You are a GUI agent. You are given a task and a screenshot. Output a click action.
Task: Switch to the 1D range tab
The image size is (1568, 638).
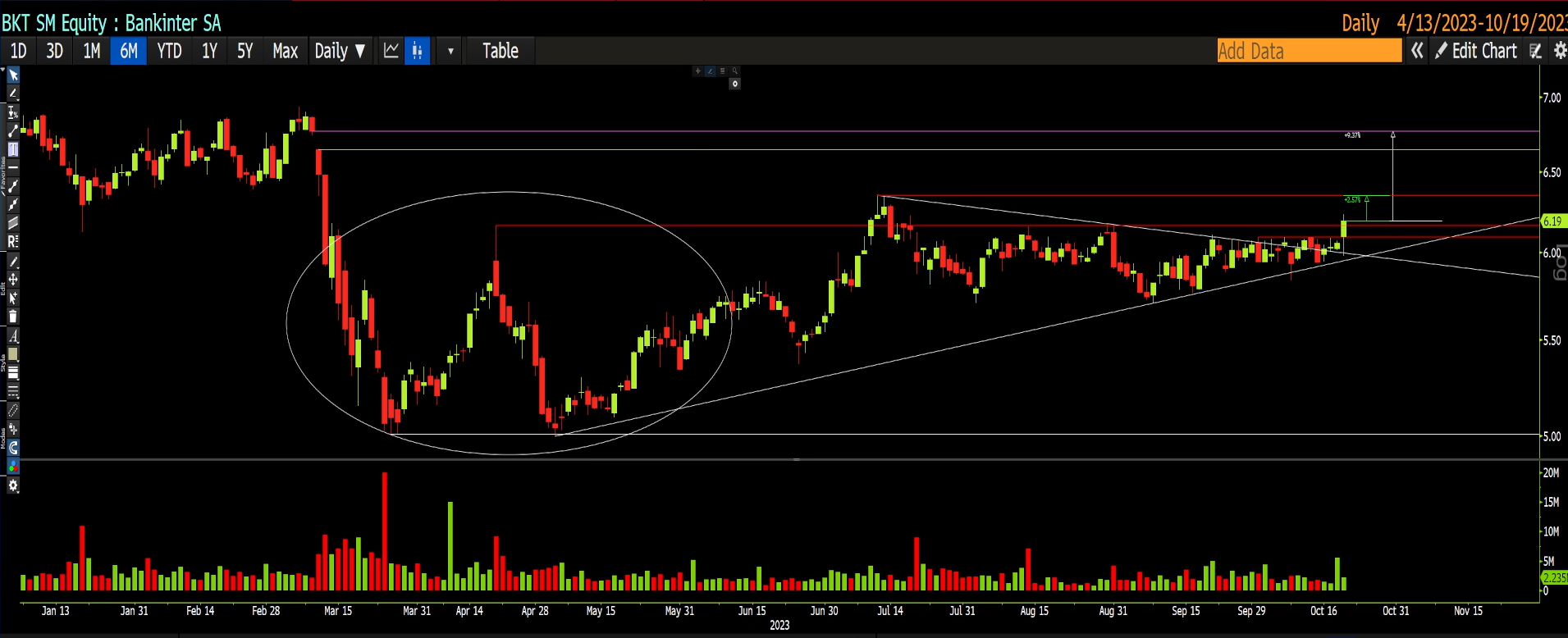point(18,51)
